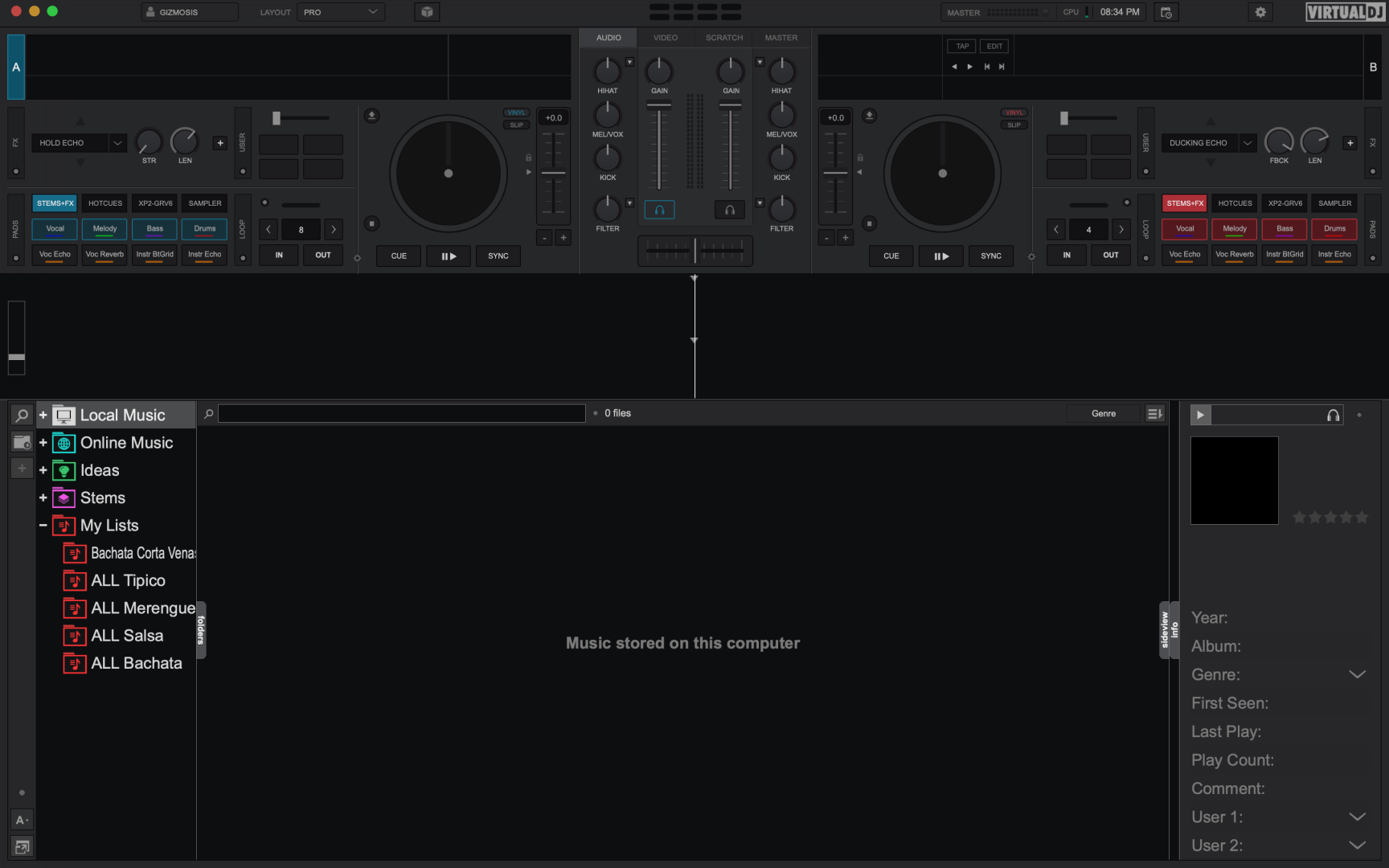Collapse the My Lists folder
1389x868 pixels.
coord(43,526)
